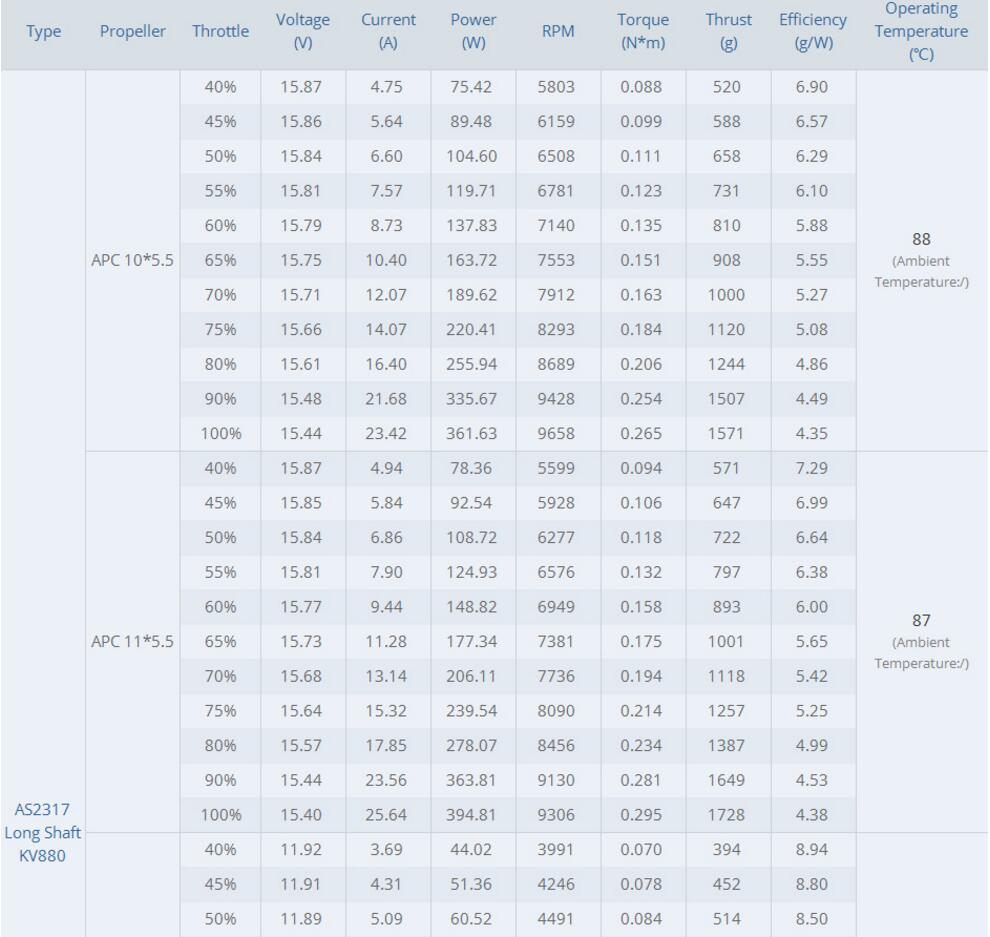Viewport: 990px width, 937px height.
Task: Select the Propeller column header
Action: [132, 32]
